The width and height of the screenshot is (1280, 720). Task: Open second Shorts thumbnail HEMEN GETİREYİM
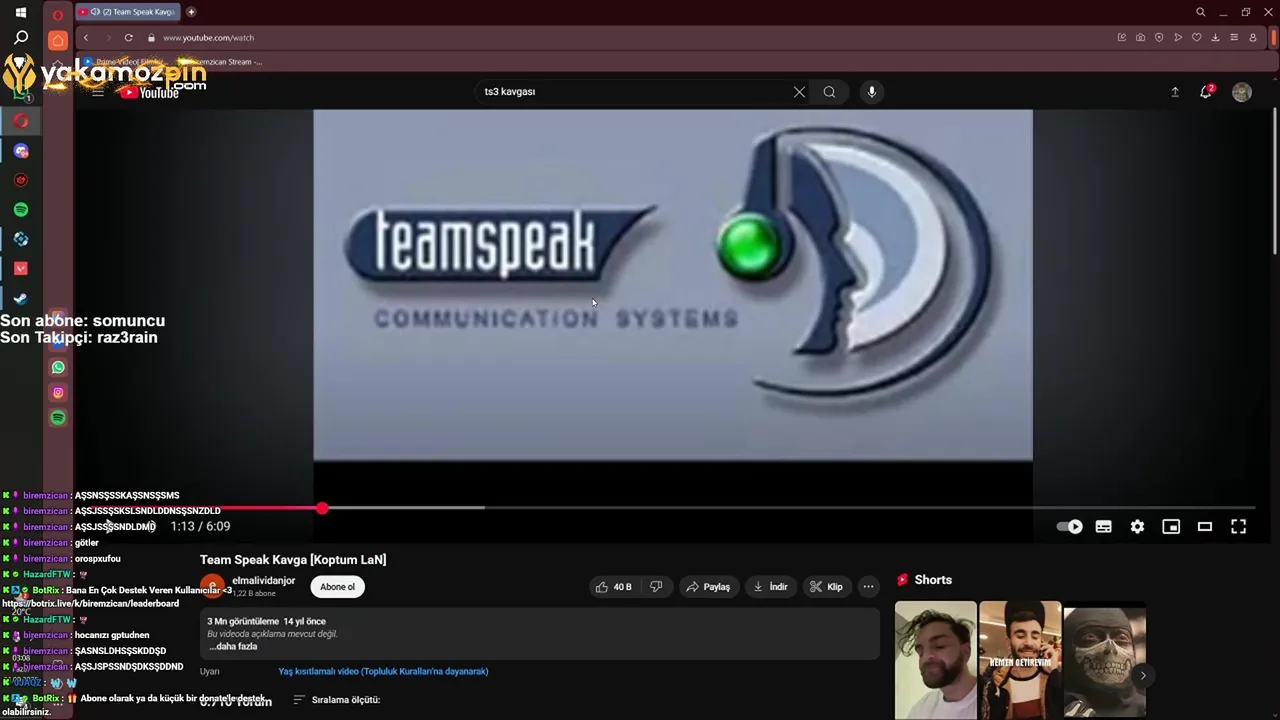pyautogui.click(x=1020, y=660)
